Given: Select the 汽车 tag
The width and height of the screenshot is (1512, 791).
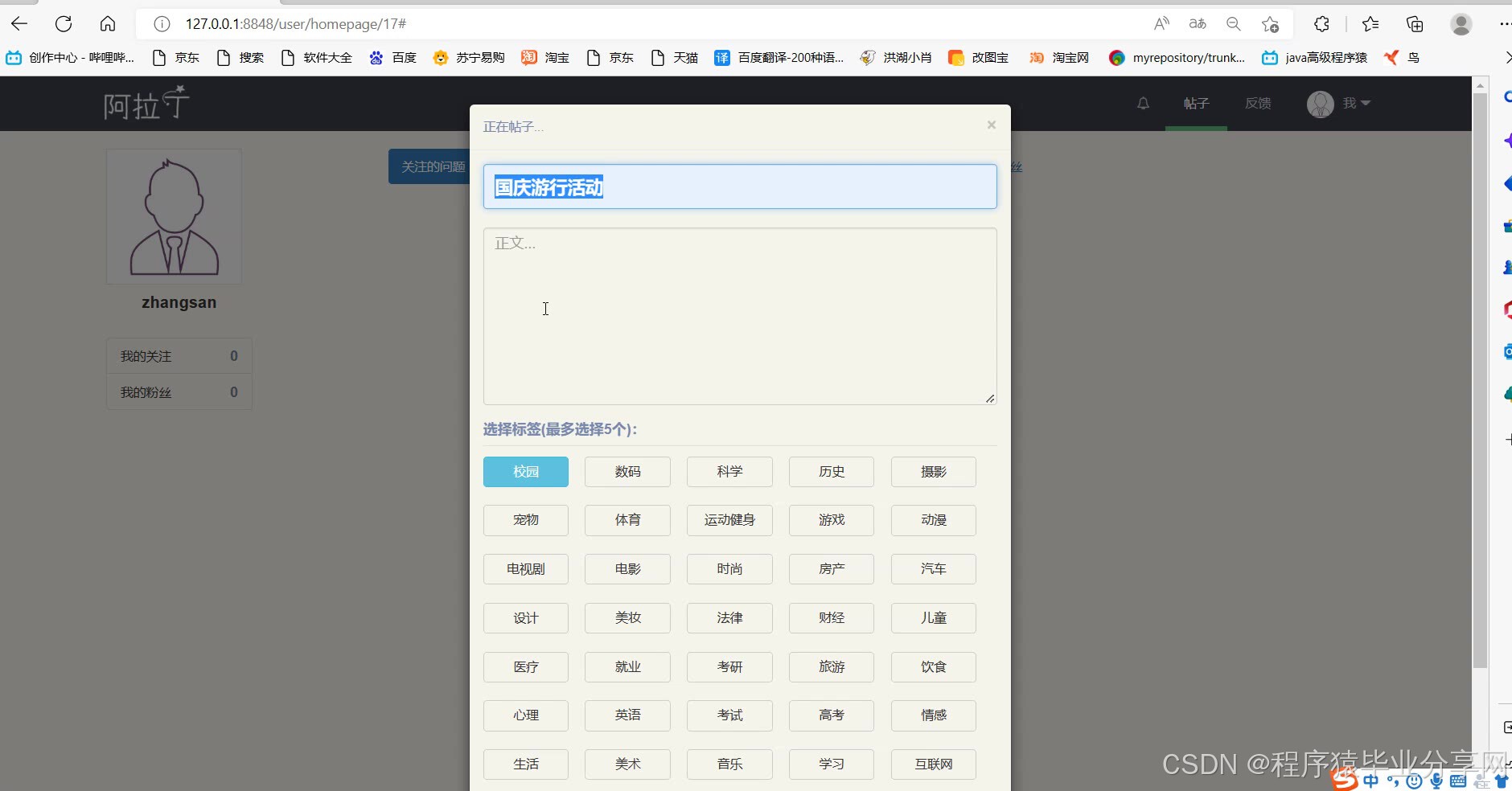Looking at the screenshot, I should tap(934, 569).
